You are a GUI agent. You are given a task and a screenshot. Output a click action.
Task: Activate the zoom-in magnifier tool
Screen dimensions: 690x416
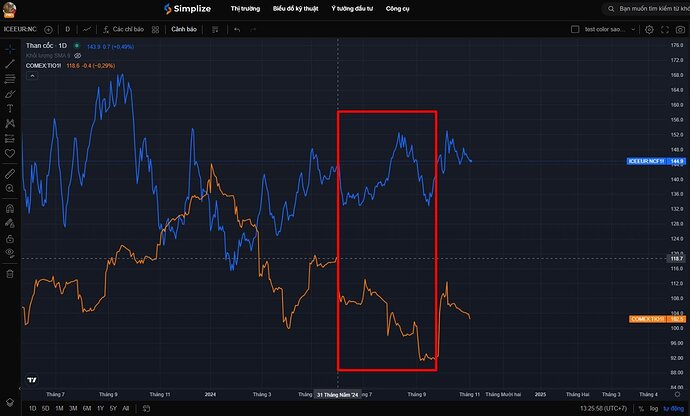[x=10, y=188]
